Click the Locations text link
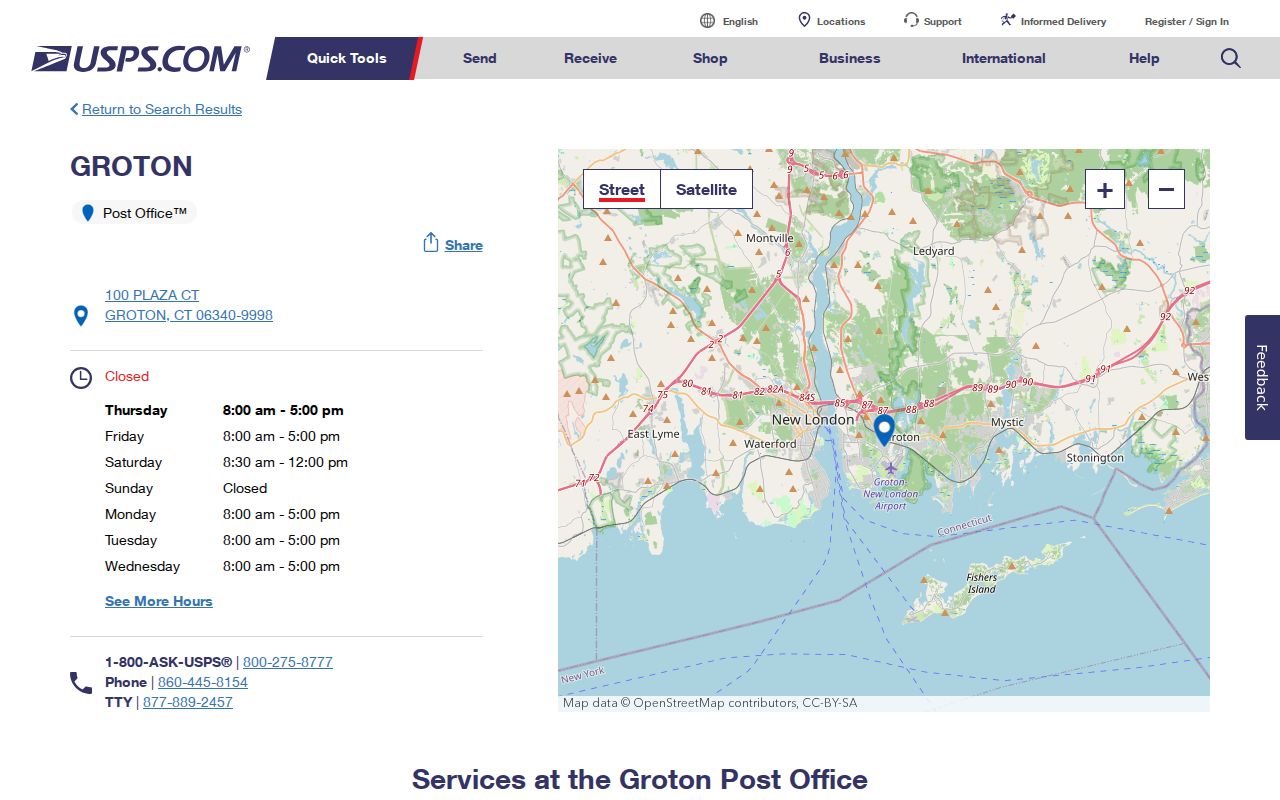Image resolution: width=1280 pixels, height=800 pixels. point(841,21)
